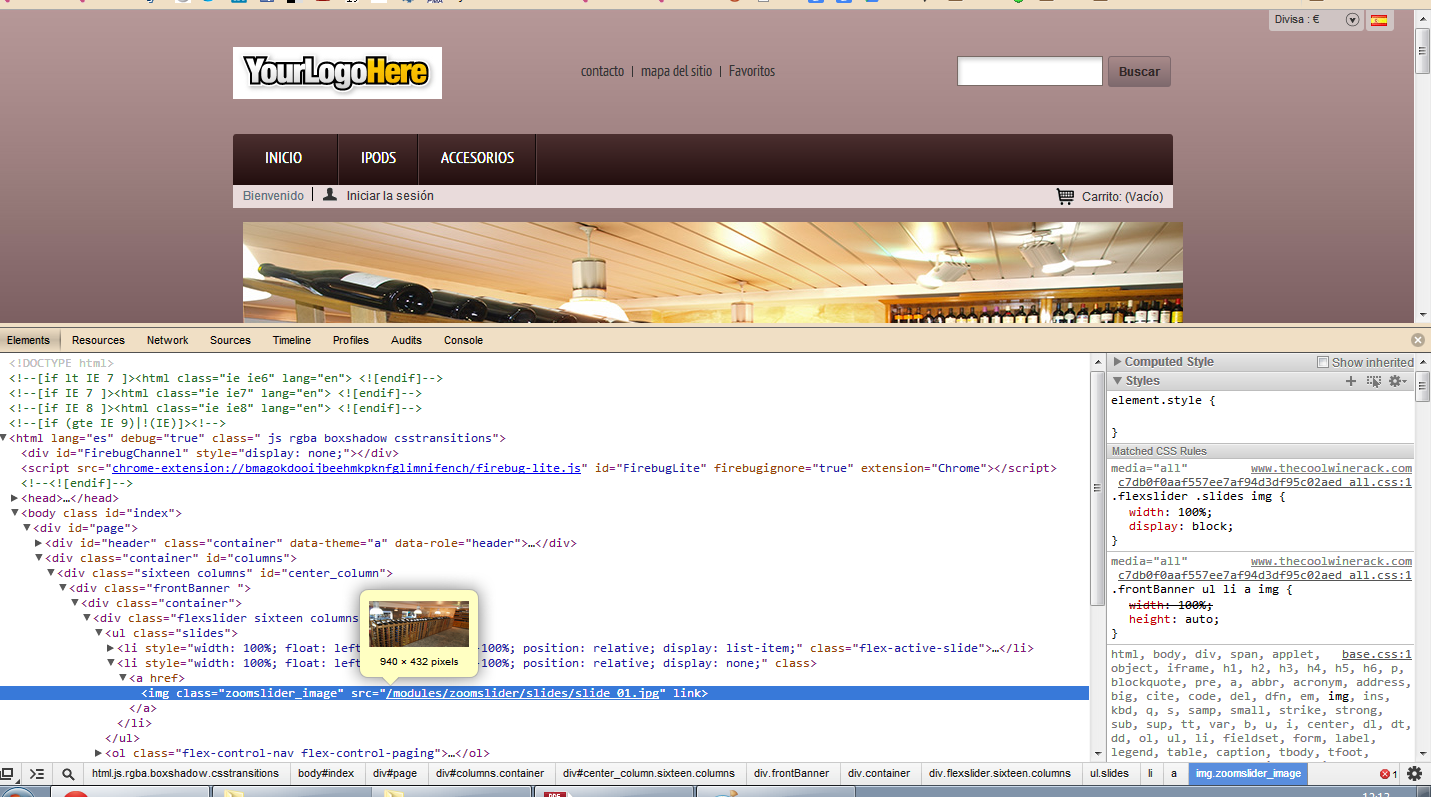Expand the head element node
This screenshot has height=797, width=1431.
(15, 498)
